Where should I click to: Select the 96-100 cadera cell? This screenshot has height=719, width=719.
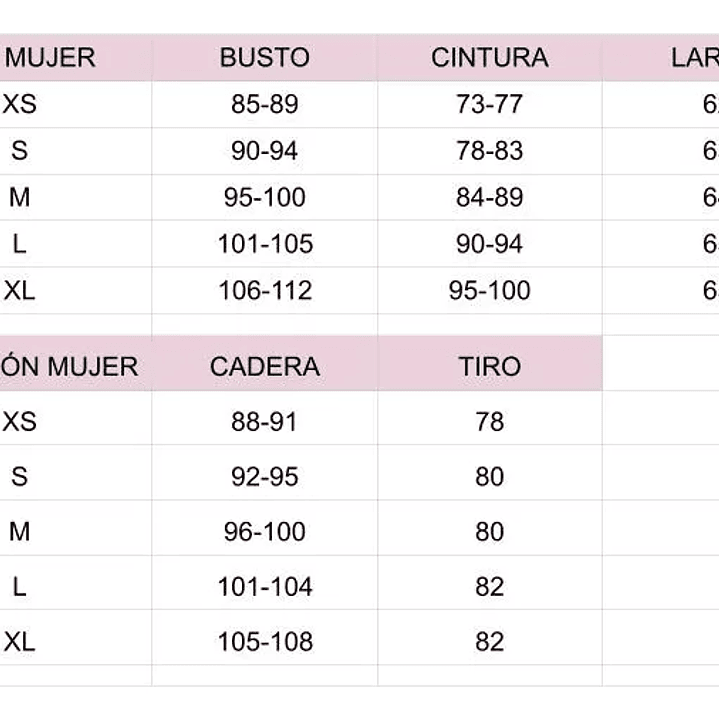264,531
